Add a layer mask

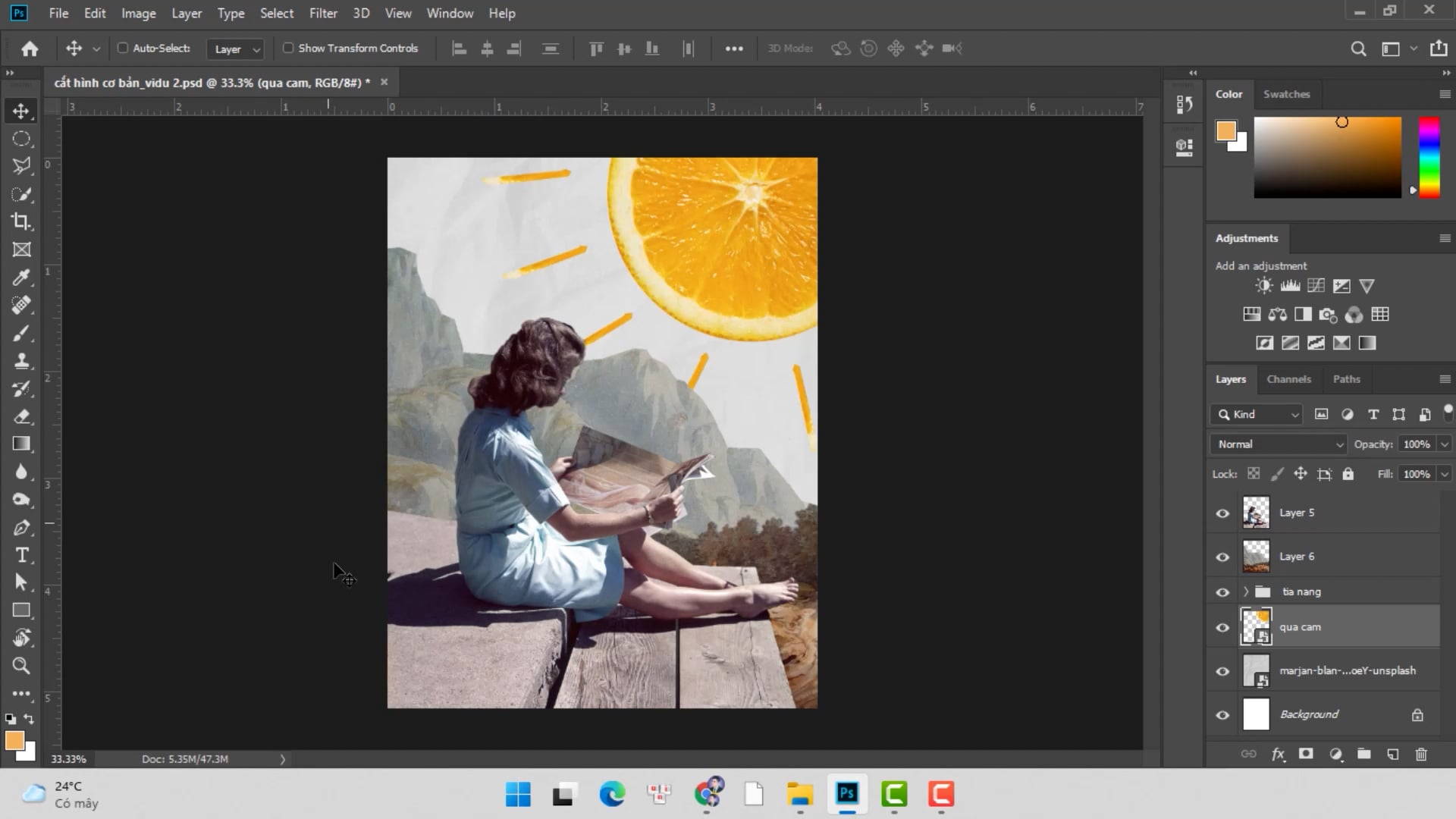click(1306, 754)
